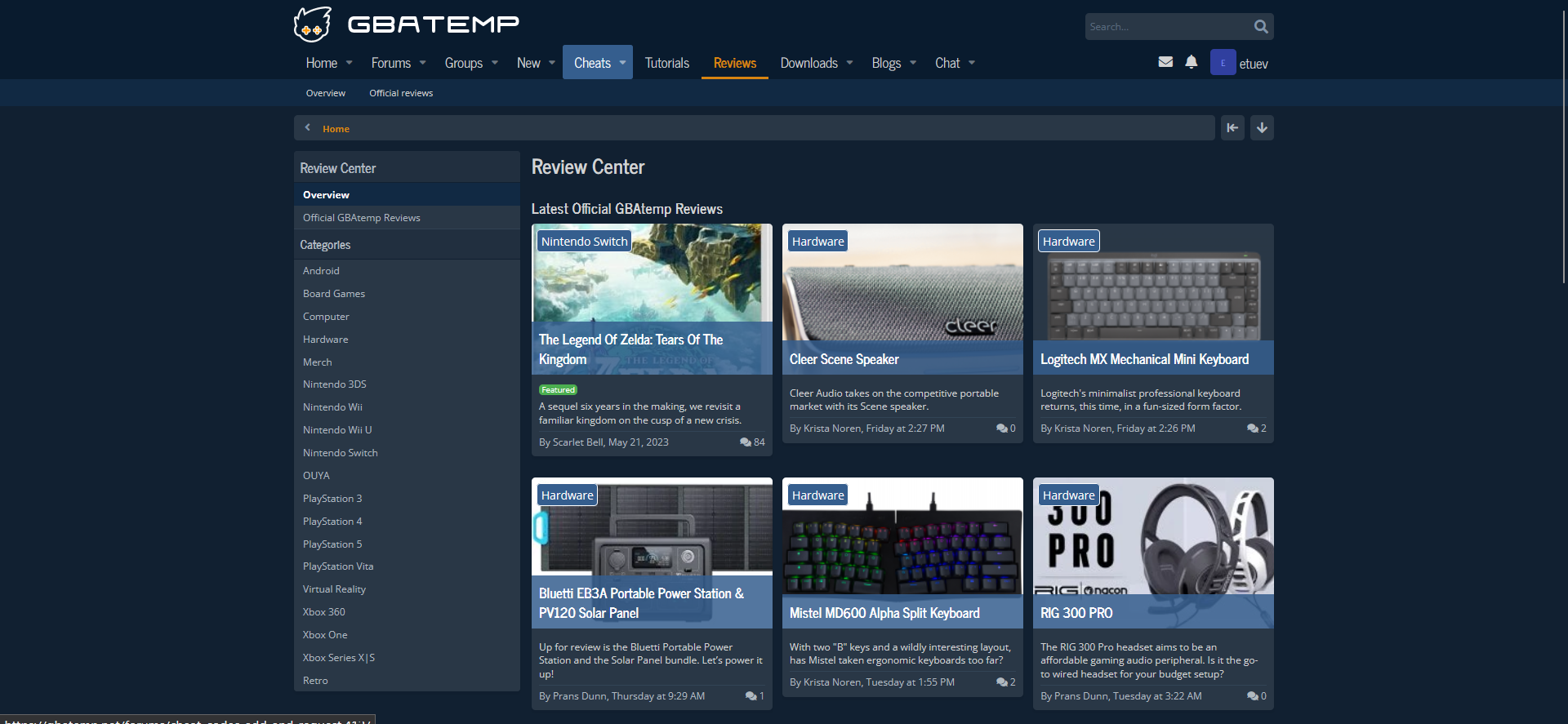The image size is (1568, 724).
Task: Open the Retro category
Action: (x=315, y=681)
